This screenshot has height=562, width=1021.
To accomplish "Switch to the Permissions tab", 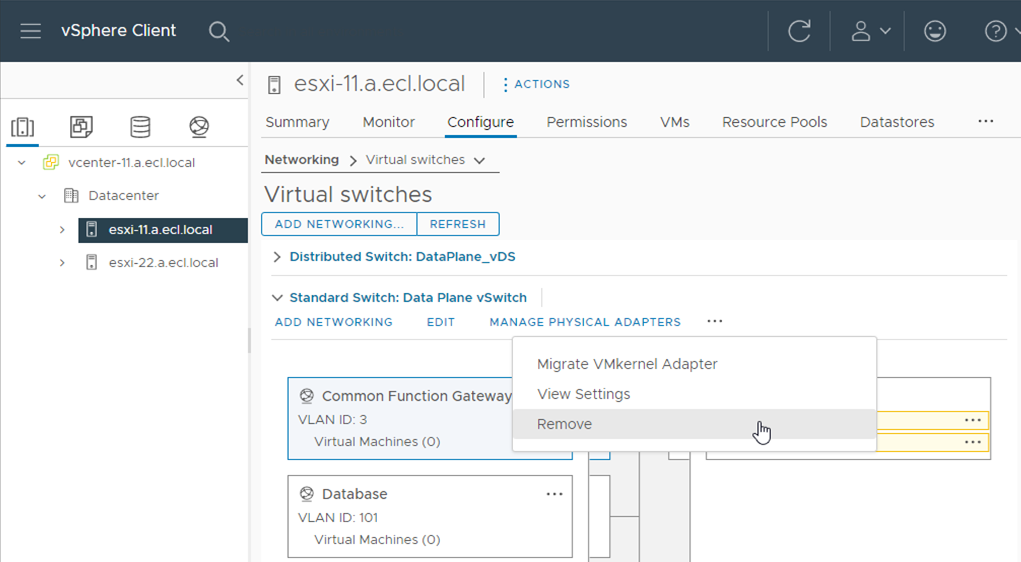I will pos(586,122).
